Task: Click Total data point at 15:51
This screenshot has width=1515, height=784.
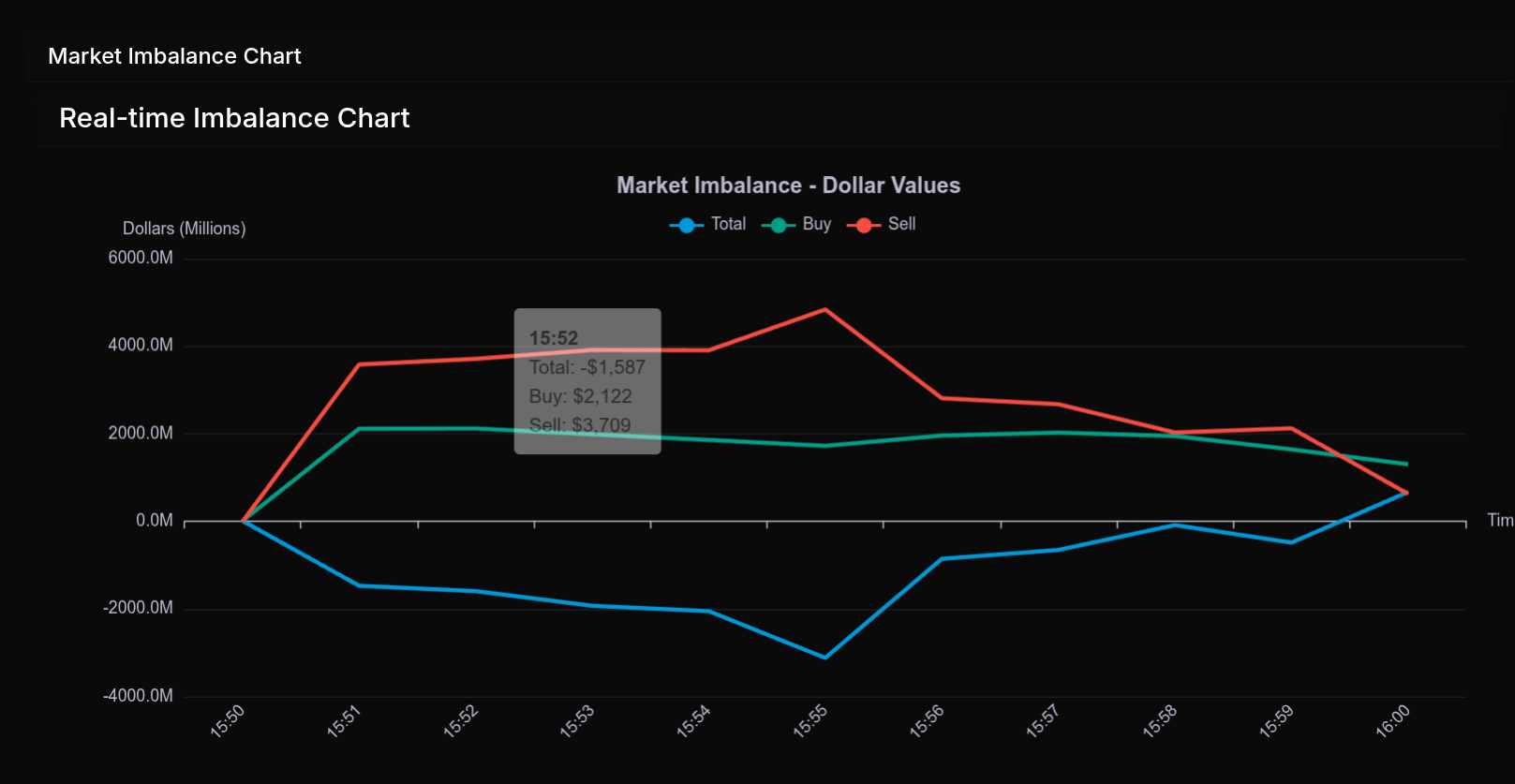Action: [359, 585]
